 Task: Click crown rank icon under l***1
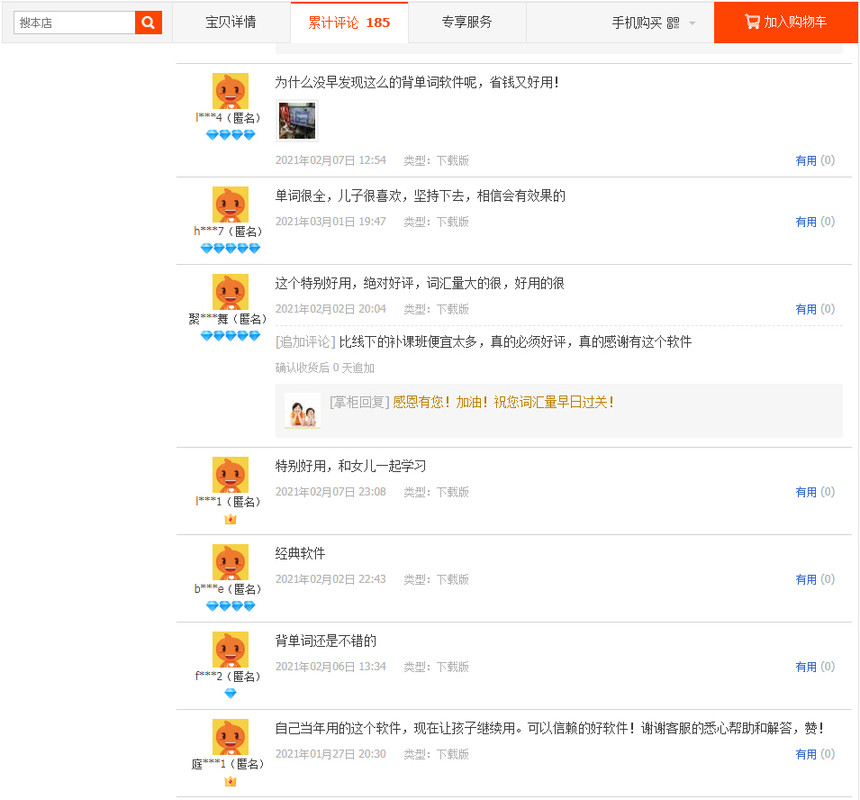point(230,519)
